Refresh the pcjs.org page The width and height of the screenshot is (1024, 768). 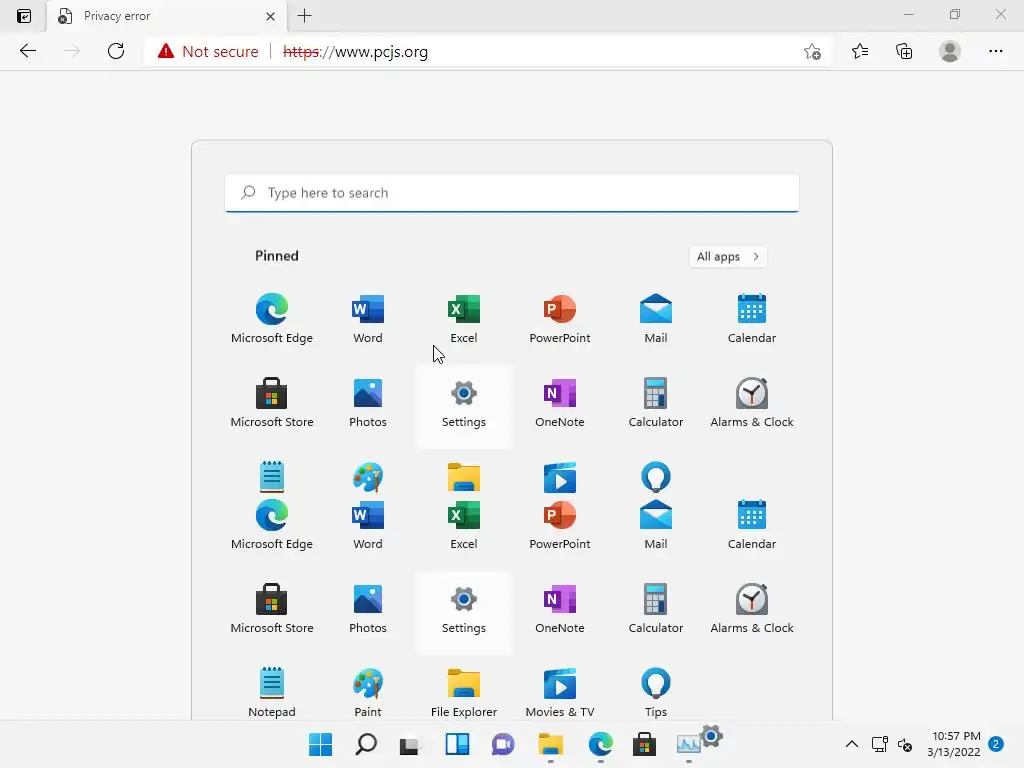116,51
